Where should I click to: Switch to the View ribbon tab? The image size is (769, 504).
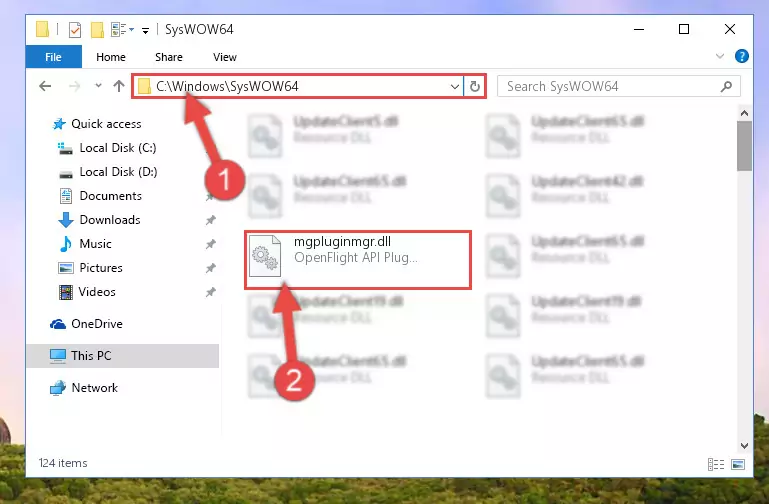click(x=225, y=57)
